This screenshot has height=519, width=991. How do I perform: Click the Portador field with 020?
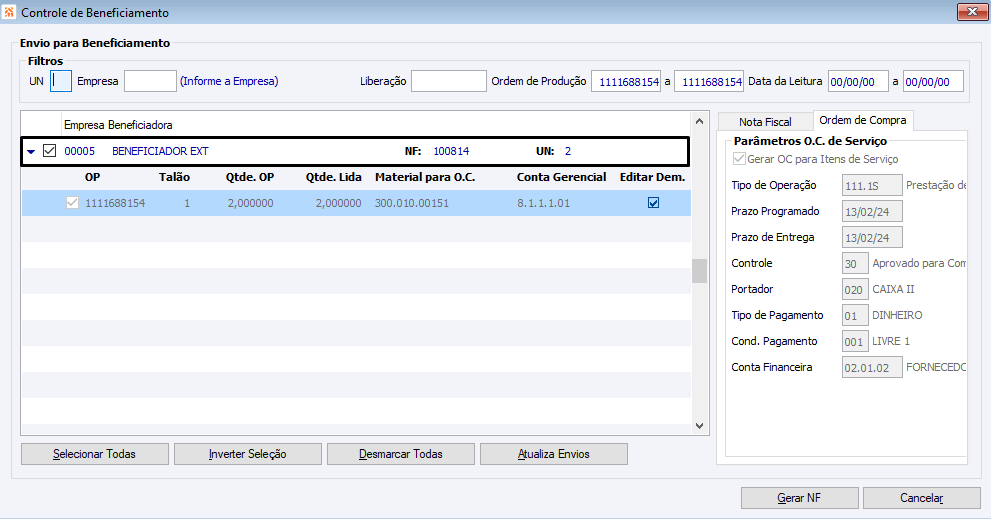pos(855,289)
